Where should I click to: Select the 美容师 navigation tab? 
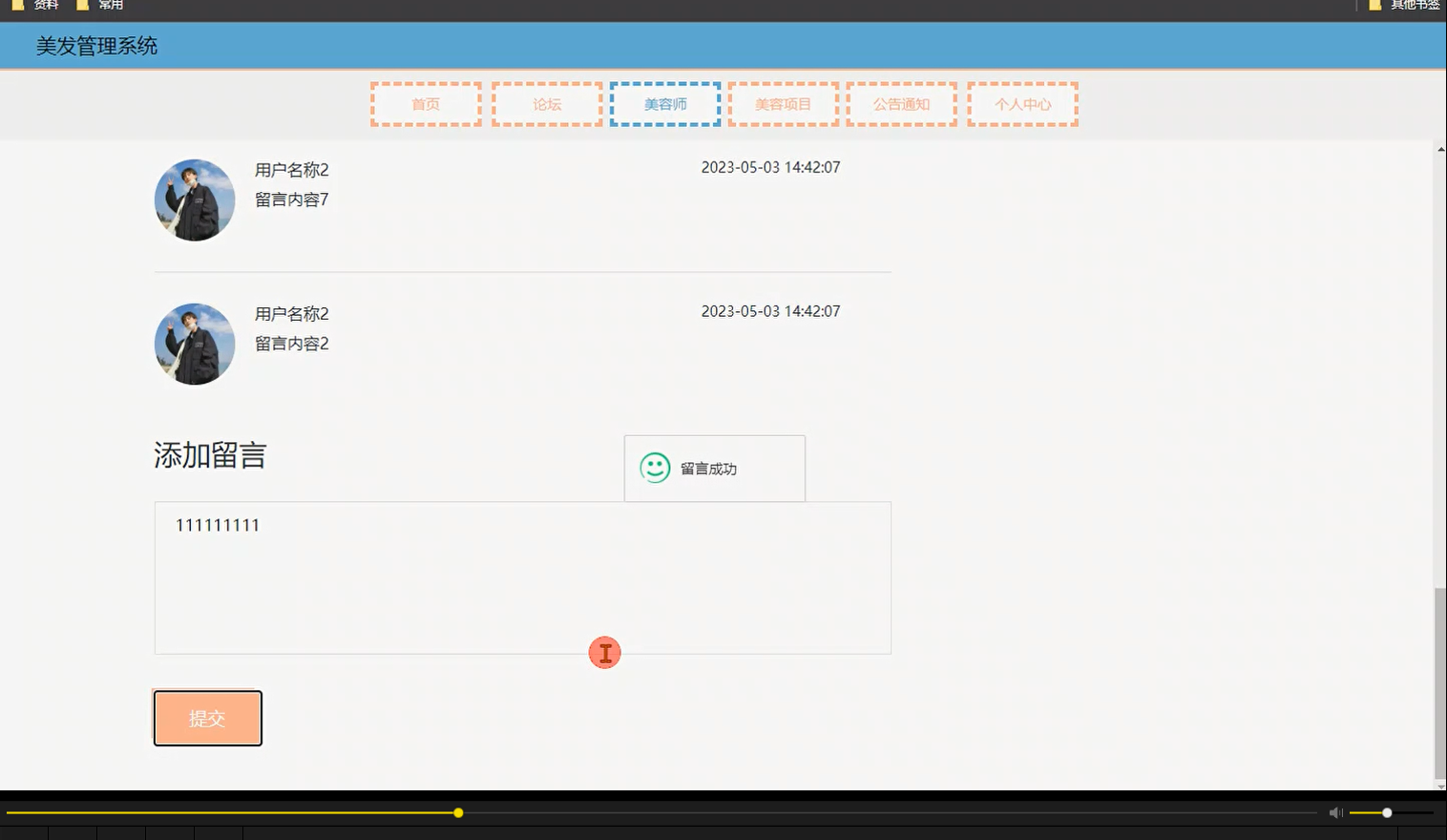(665, 104)
